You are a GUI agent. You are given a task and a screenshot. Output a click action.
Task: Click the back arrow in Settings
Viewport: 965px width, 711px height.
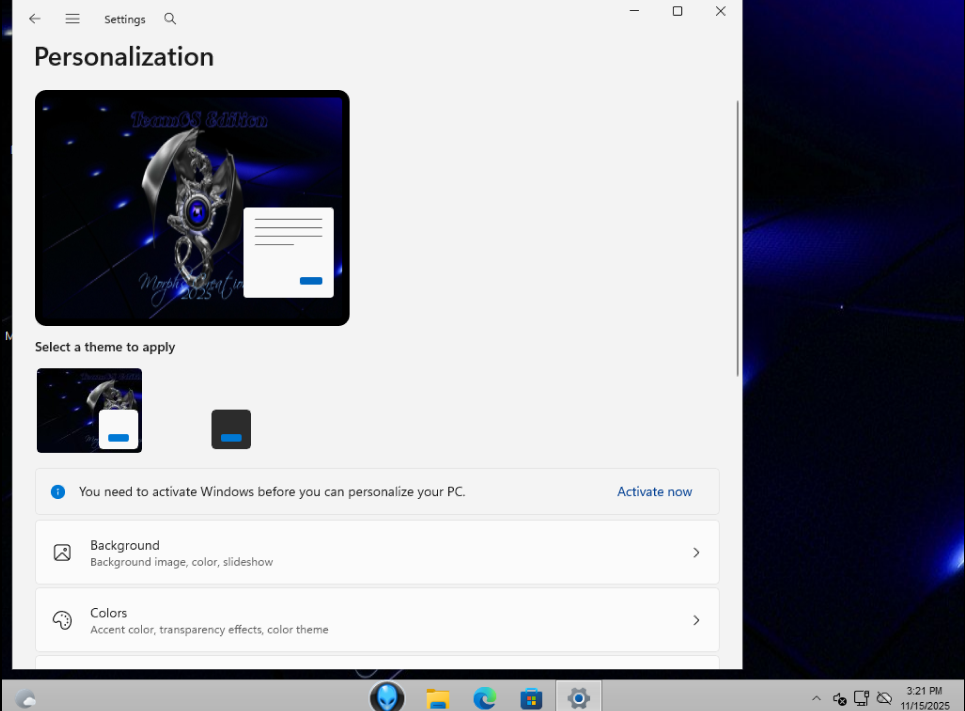[35, 19]
